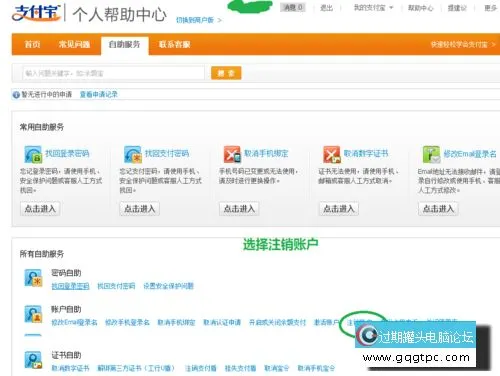Open the 修改手机登录名 link
Viewport: 500px width, 376px height.
pos(127,322)
